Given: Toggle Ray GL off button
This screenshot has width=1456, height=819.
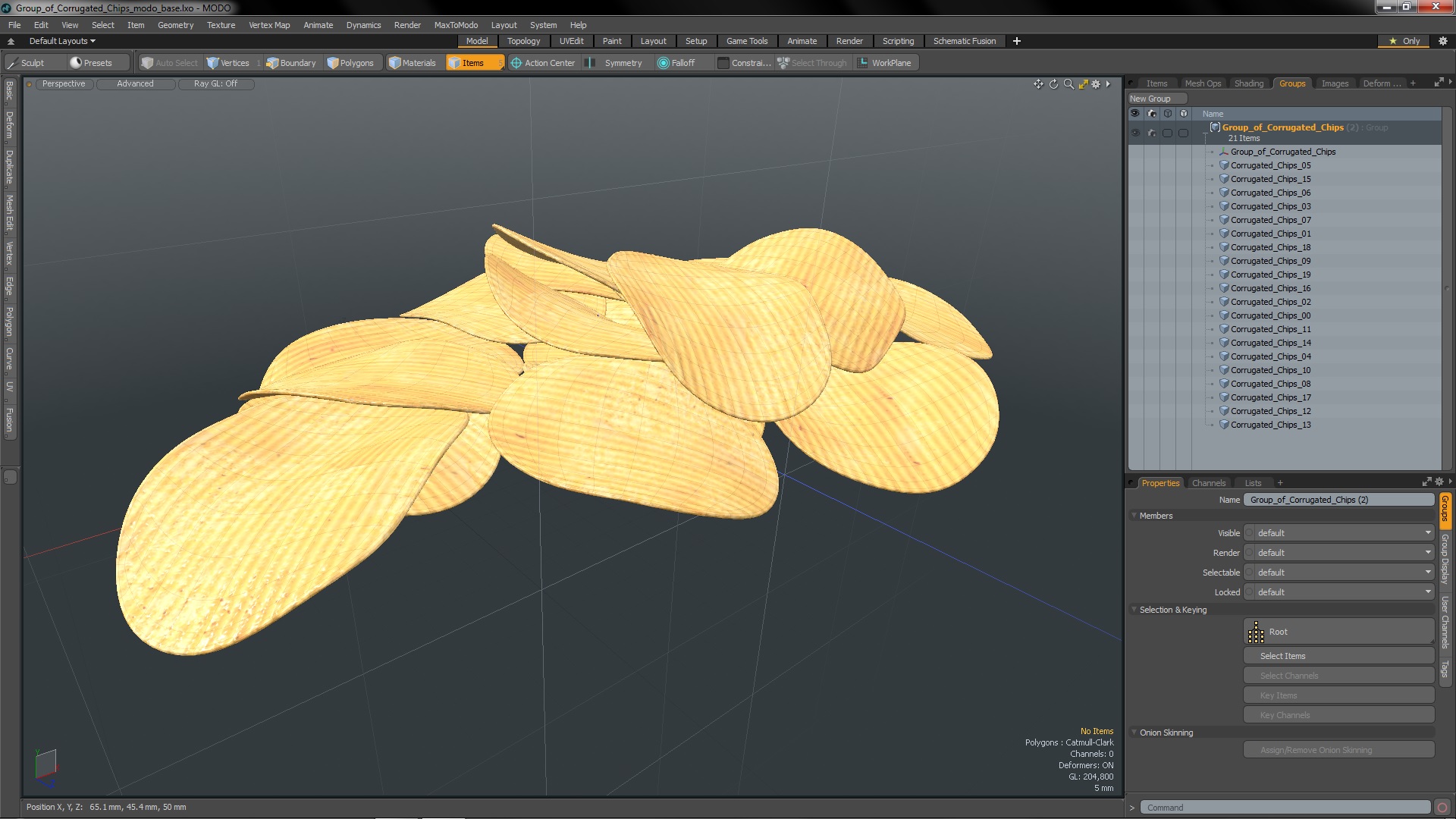Looking at the screenshot, I should [x=215, y=84].
